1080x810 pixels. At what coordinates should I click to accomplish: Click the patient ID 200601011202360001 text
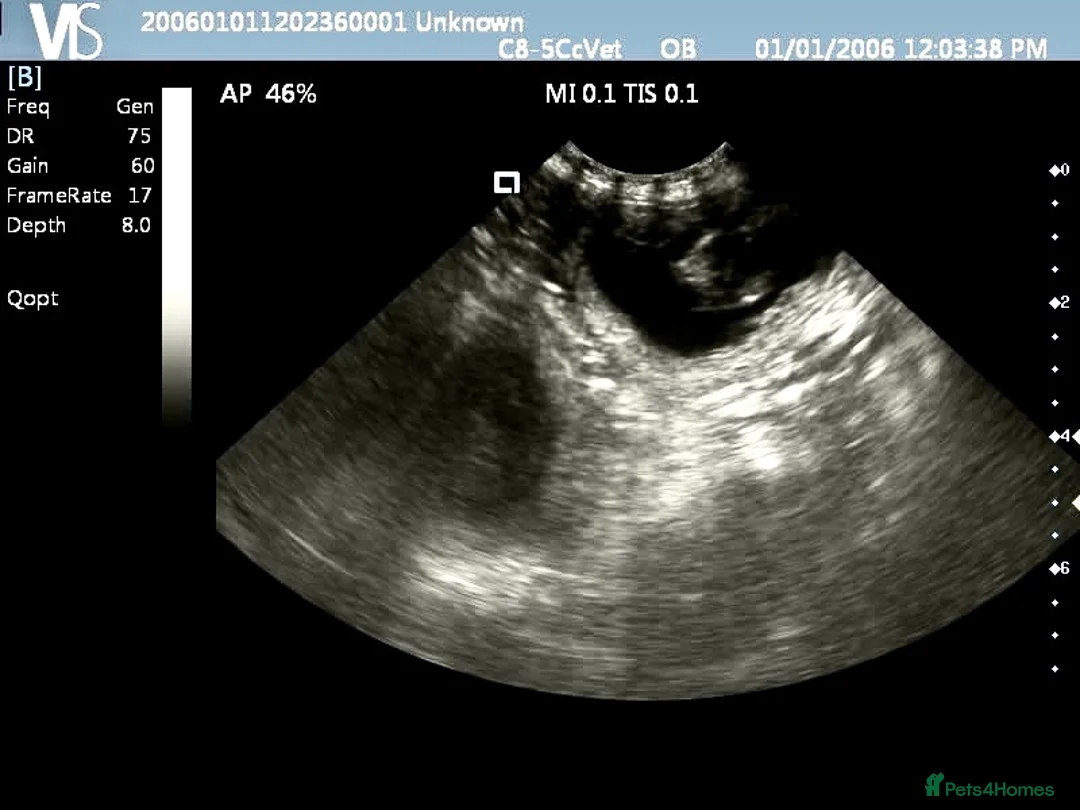[274, 22]
